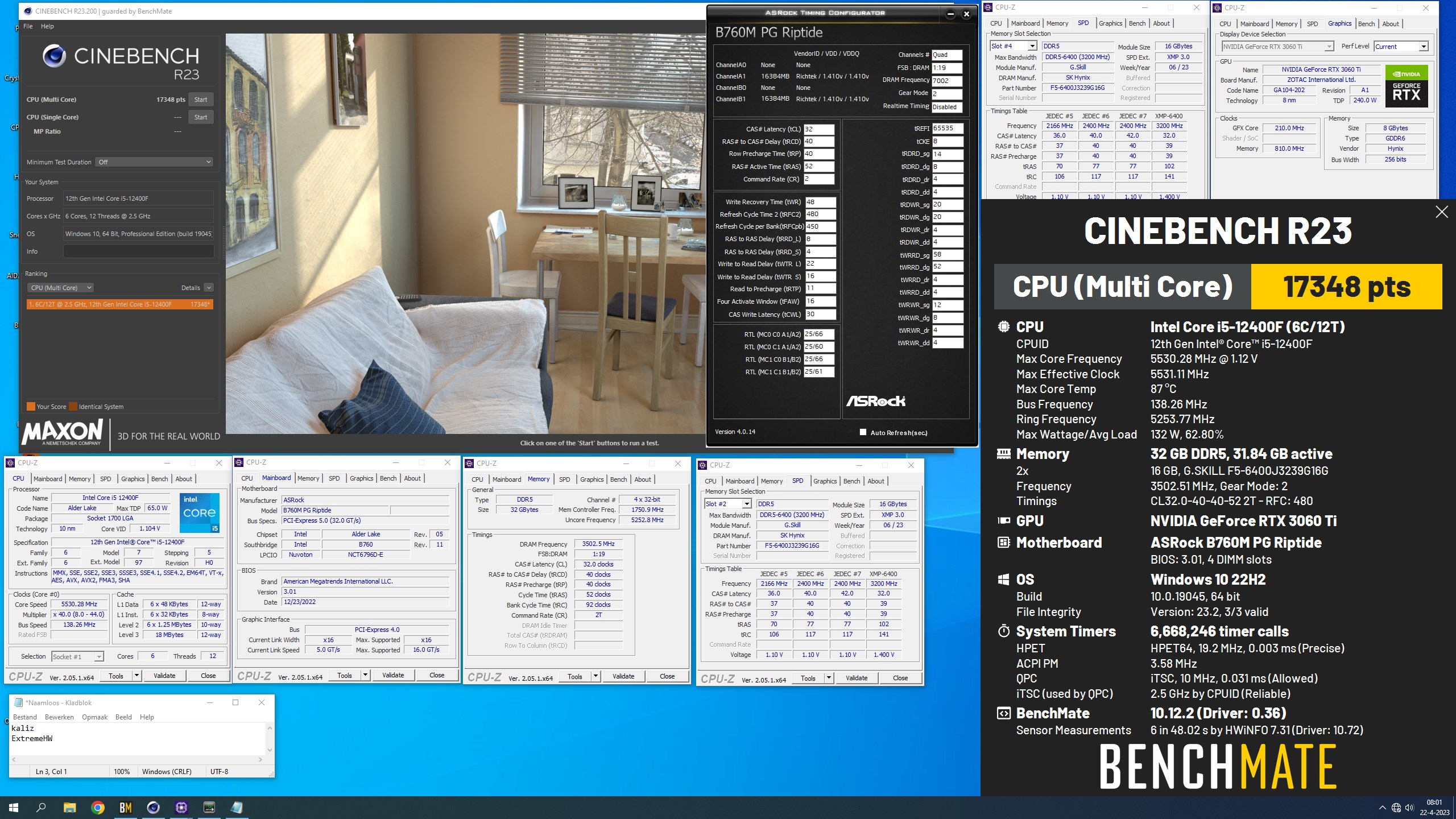Click the Notepad window title icon
Image resolution: width=1456 pixels, height=819 pixels.
pyautogui.click(x=18, y=702)
